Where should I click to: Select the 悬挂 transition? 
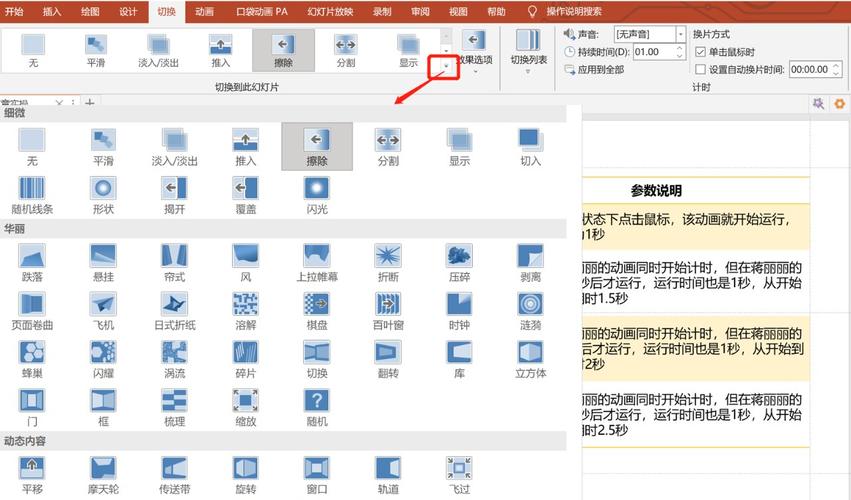[103, 263]
